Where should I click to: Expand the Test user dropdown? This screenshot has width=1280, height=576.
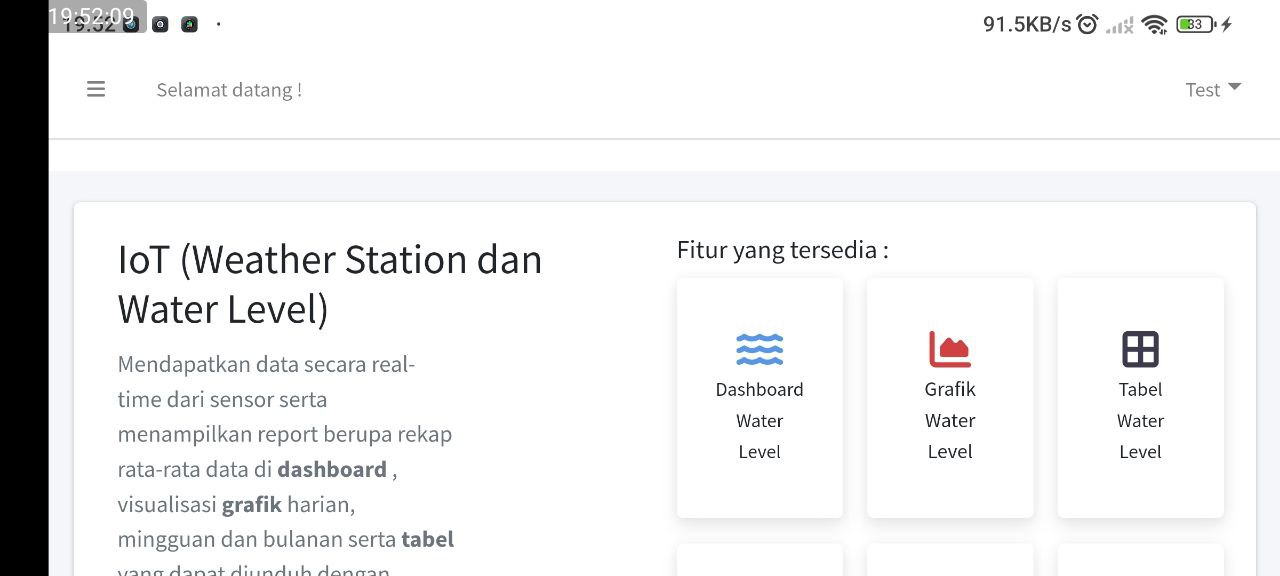tap(1213, 89)
